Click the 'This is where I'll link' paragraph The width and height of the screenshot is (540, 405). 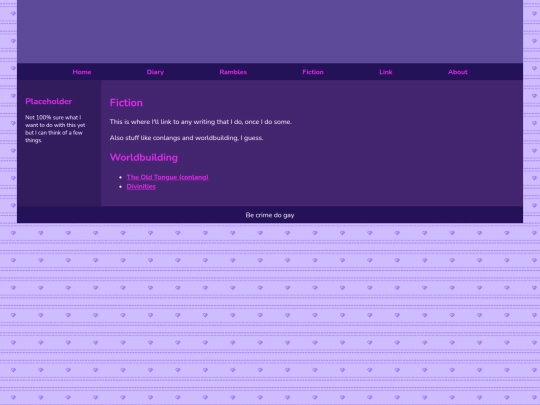pos(200,122)
